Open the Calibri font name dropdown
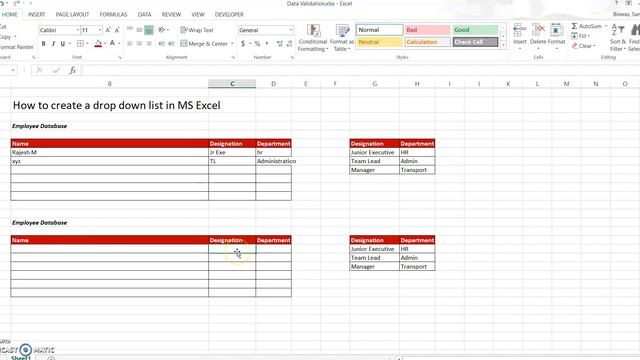Viewport: 640px width, 360px height. point(78,30)
